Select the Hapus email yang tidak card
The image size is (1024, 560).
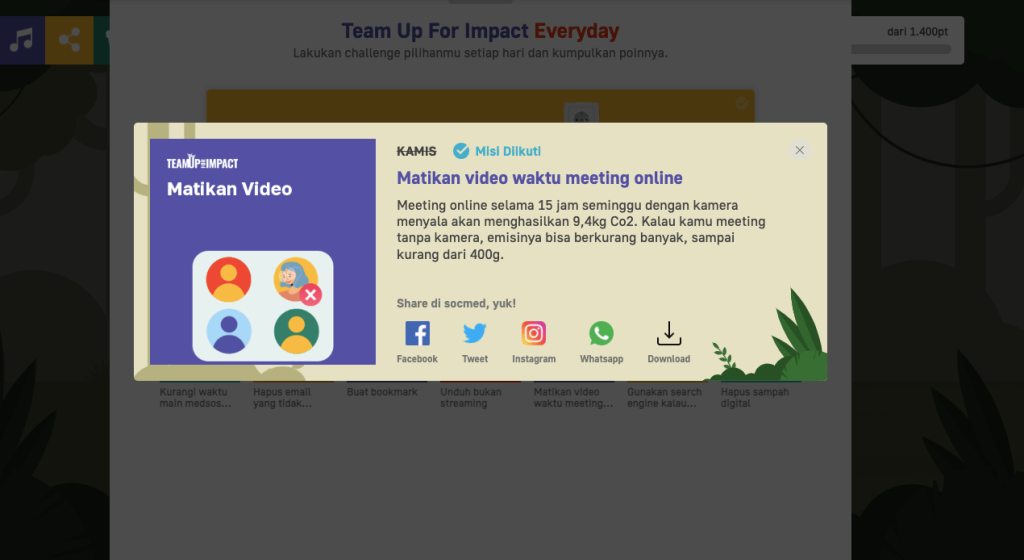pos(285,397)
